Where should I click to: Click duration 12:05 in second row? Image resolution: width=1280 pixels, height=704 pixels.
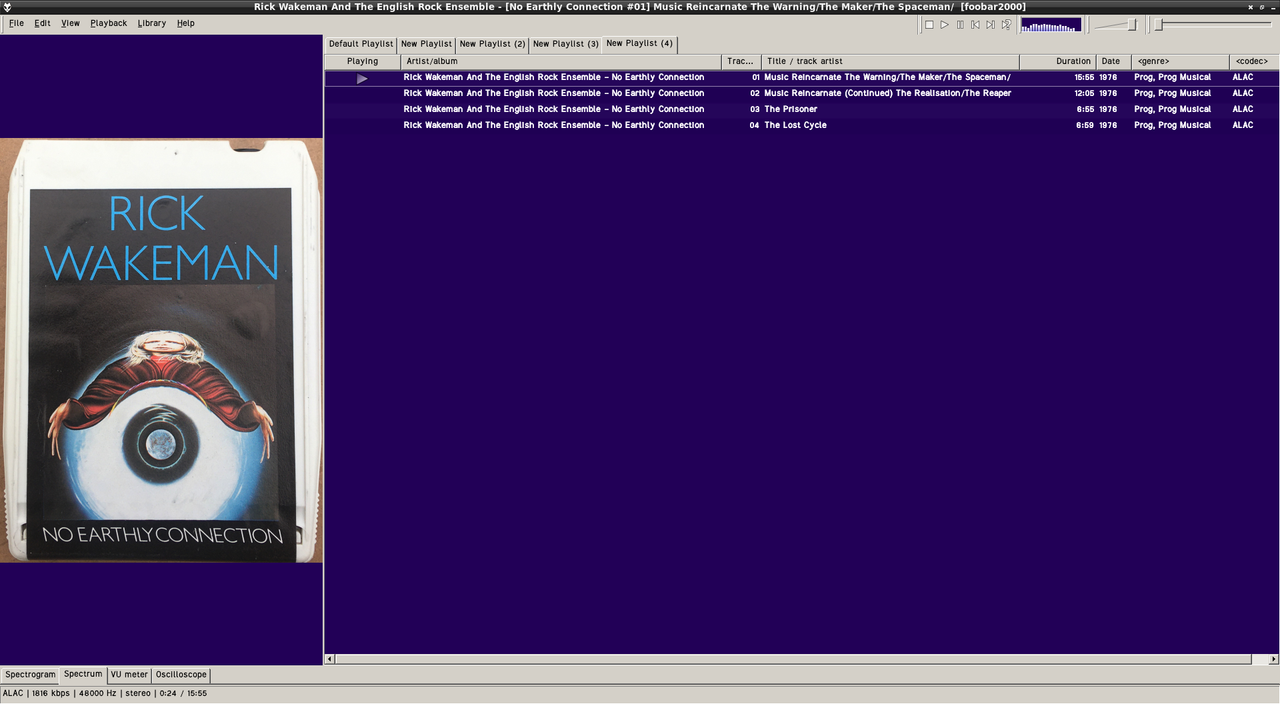pos(1084,93)
